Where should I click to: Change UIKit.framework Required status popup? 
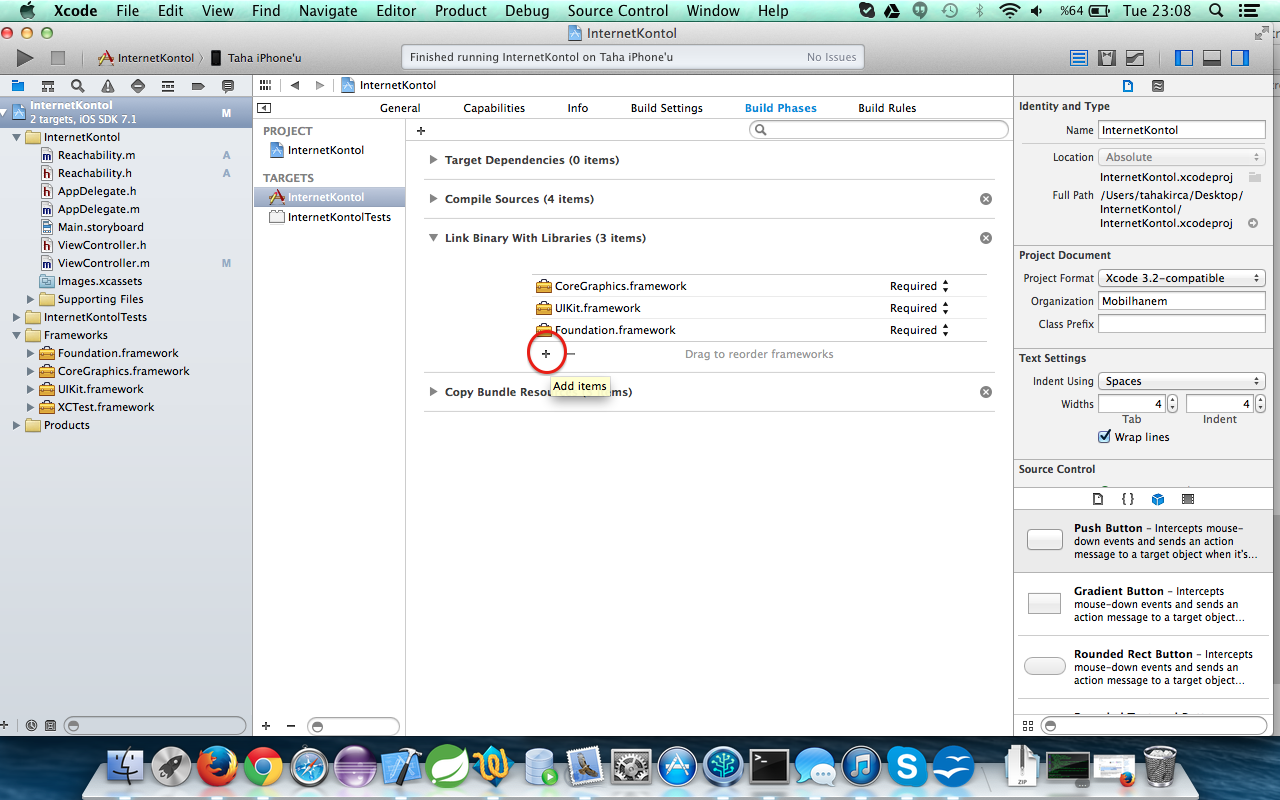(919, 308)
